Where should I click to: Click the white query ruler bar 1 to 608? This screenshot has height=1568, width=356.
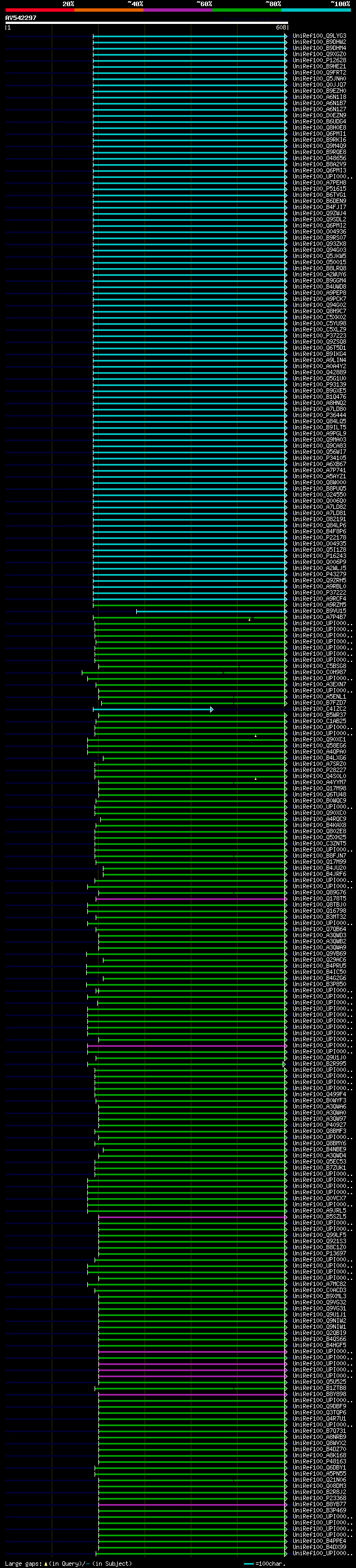coord(146,22)
